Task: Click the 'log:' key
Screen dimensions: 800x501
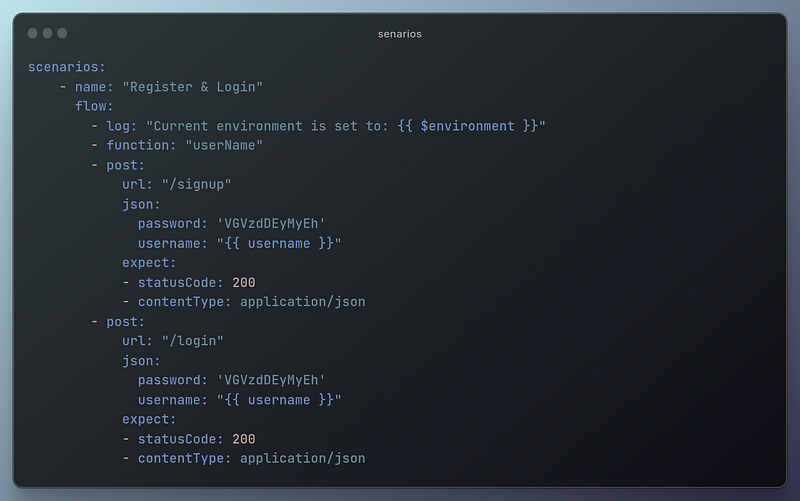Action: (x=121, y=126)
